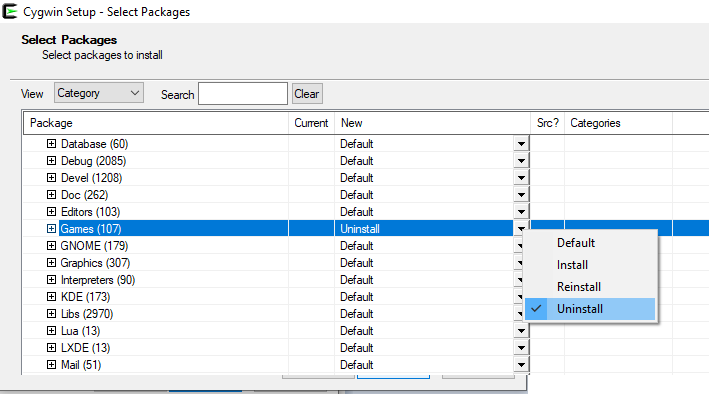709x394 pixels.
Task: Select the Interpreters (90) row label
Action: point(98,280)
